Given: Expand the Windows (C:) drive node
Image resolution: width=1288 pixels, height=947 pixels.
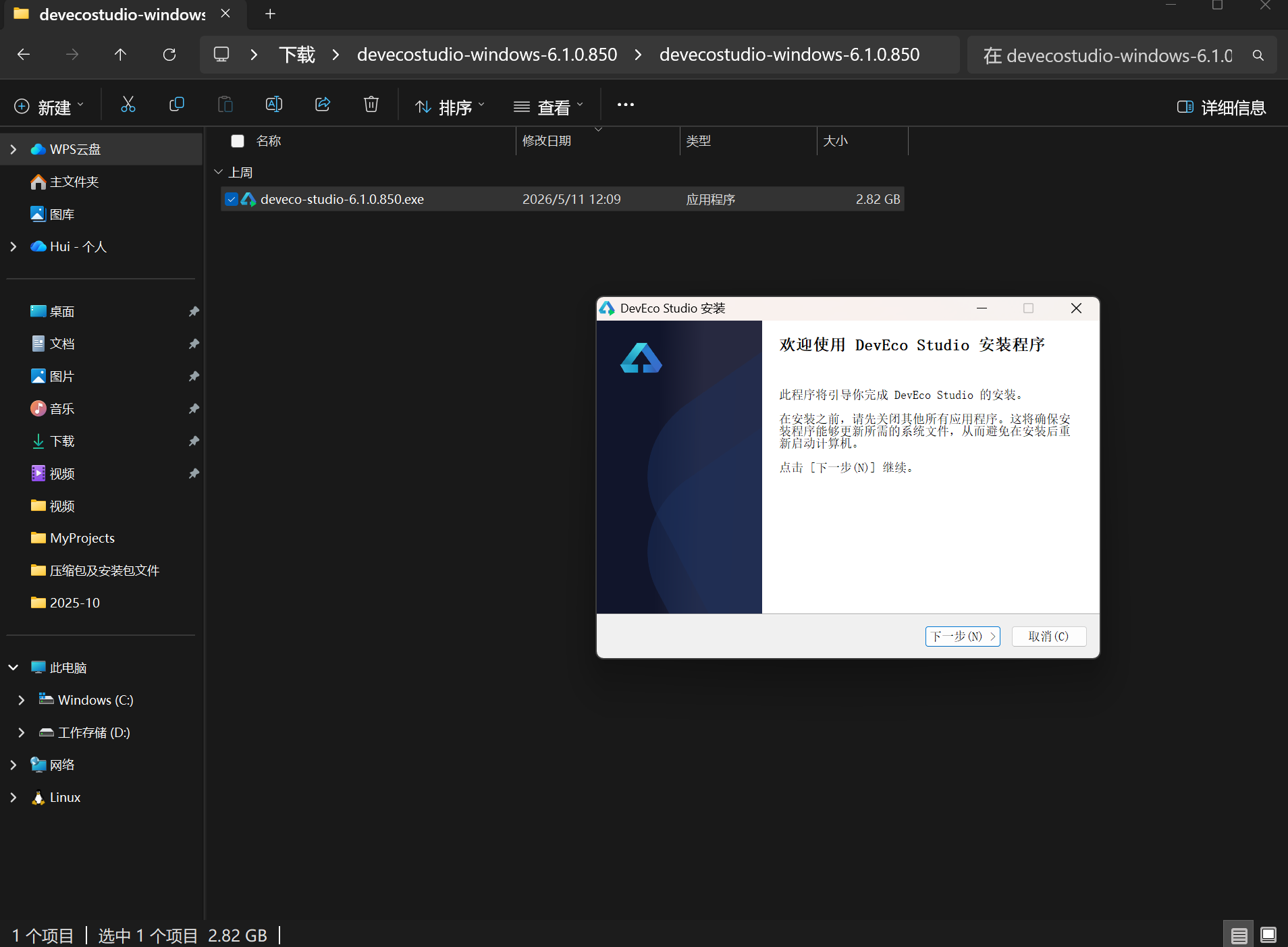Looking at the screenshot, I should [22, 700].
